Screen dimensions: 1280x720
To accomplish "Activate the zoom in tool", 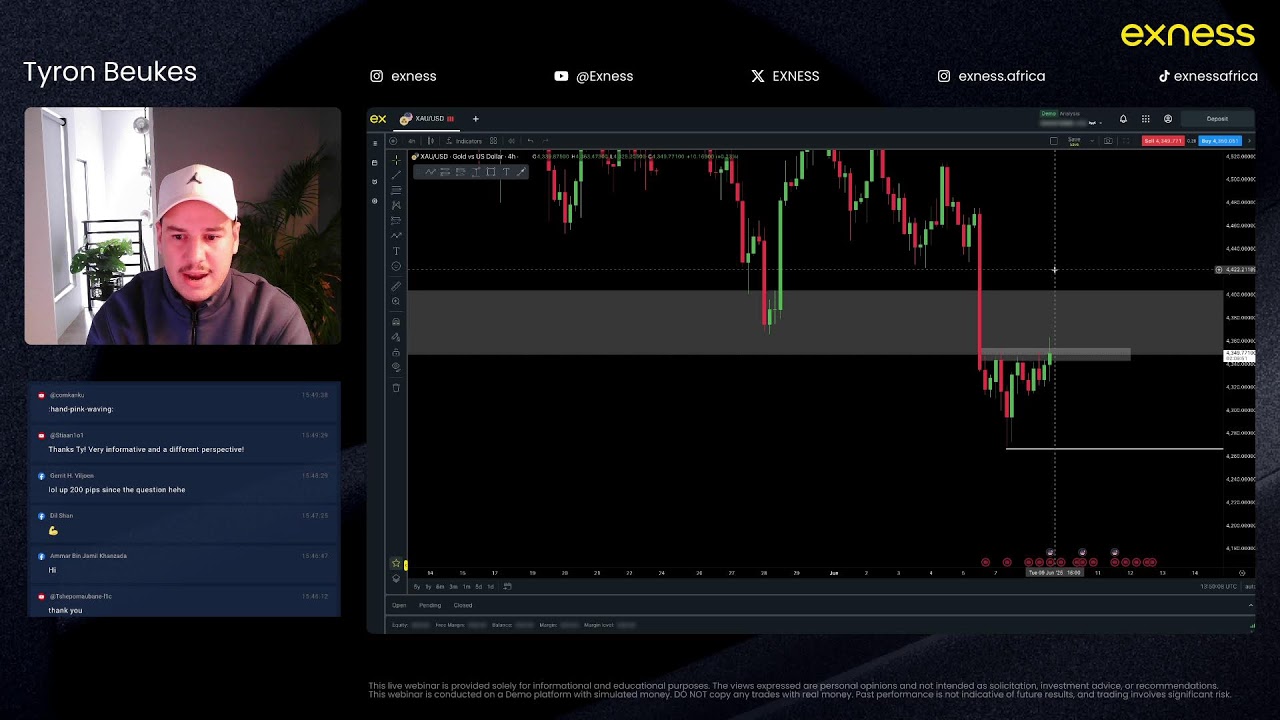I will click(x=396, y=301).
